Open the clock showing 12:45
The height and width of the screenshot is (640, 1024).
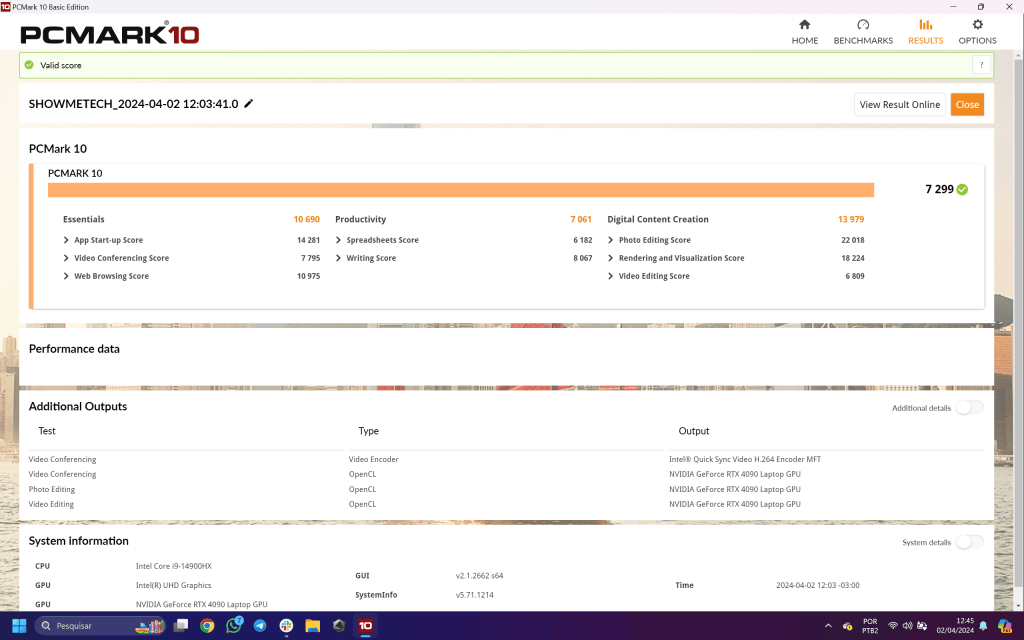coord(955,626)
